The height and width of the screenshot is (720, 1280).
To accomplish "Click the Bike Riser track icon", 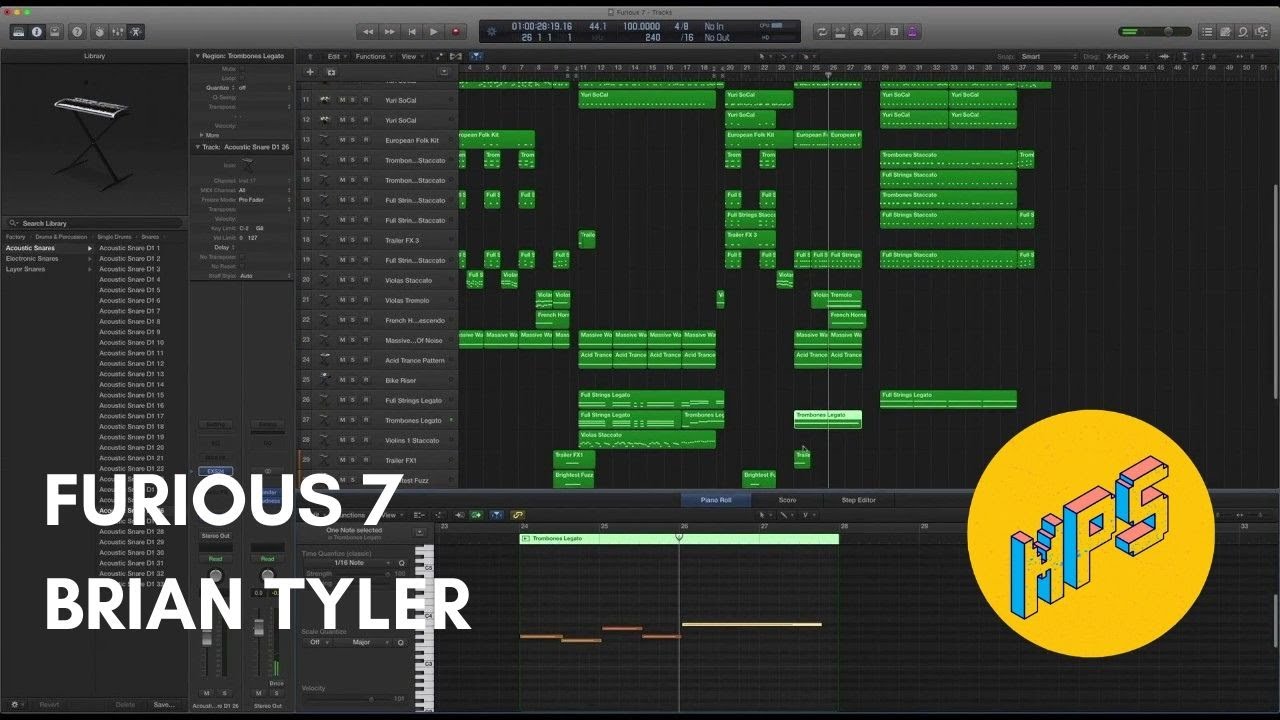I will (x=324, y=380).
